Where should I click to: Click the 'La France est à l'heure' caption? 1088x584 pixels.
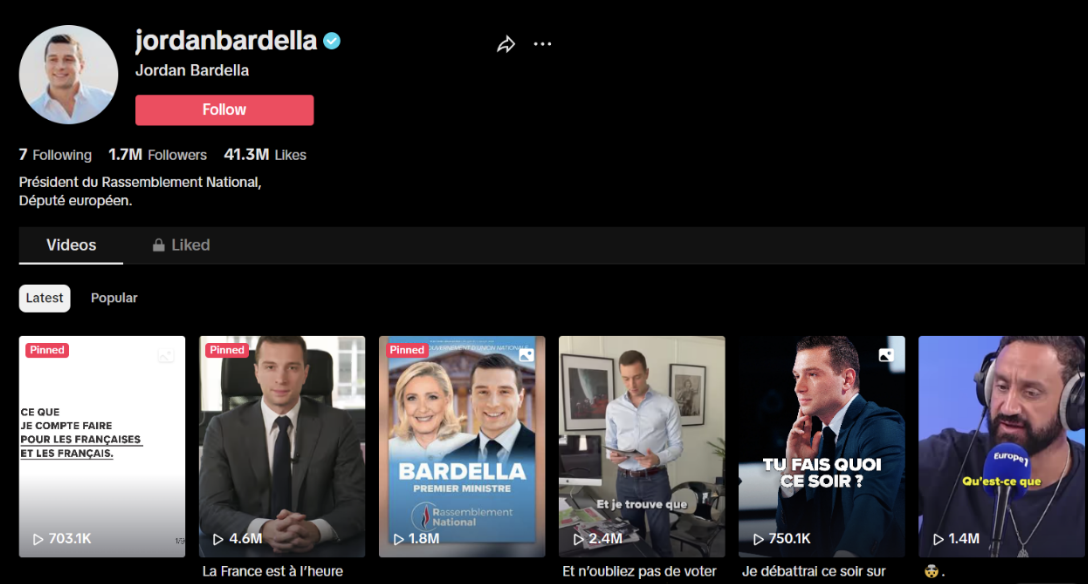[x=273, y=572]
